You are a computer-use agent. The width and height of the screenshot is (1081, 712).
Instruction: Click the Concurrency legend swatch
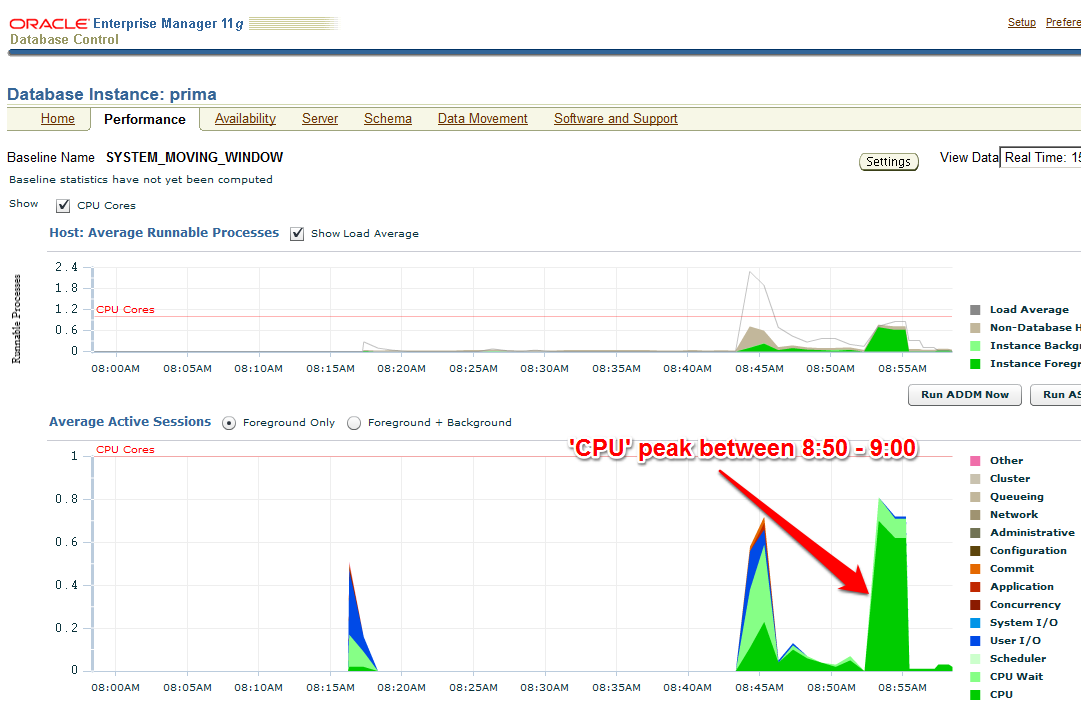[975, 605]
